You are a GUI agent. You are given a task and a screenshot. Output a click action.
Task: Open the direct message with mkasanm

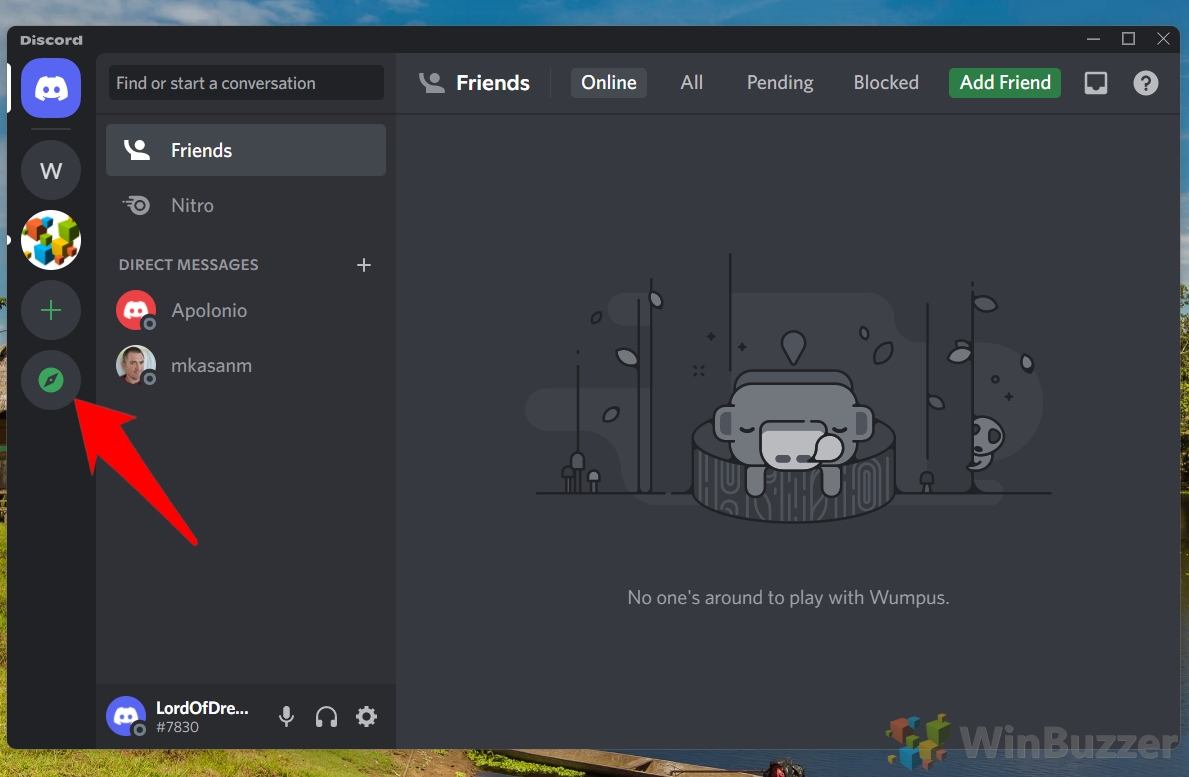point(246,365)
